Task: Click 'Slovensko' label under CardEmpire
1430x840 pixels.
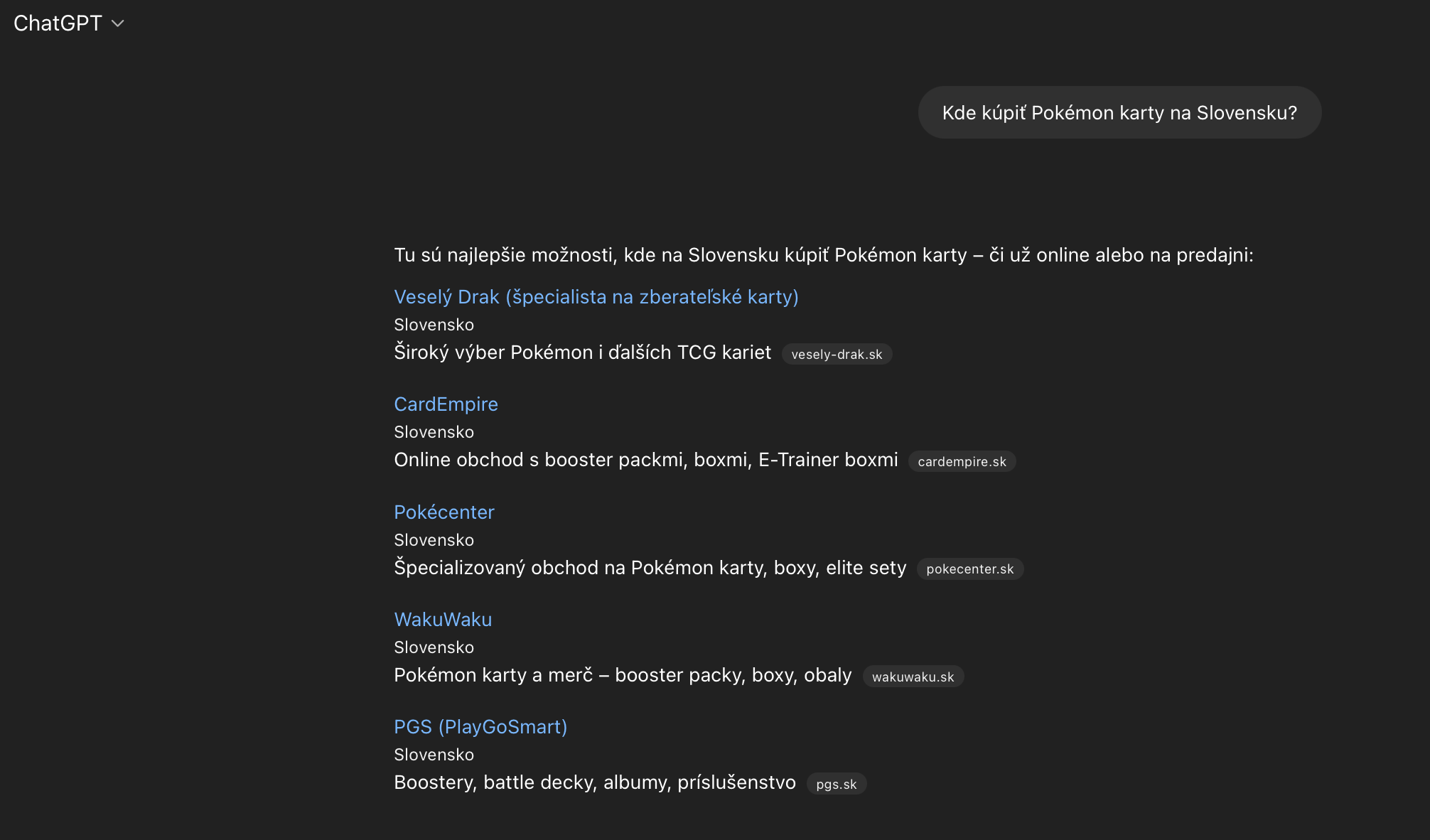Action: point(434,432)
